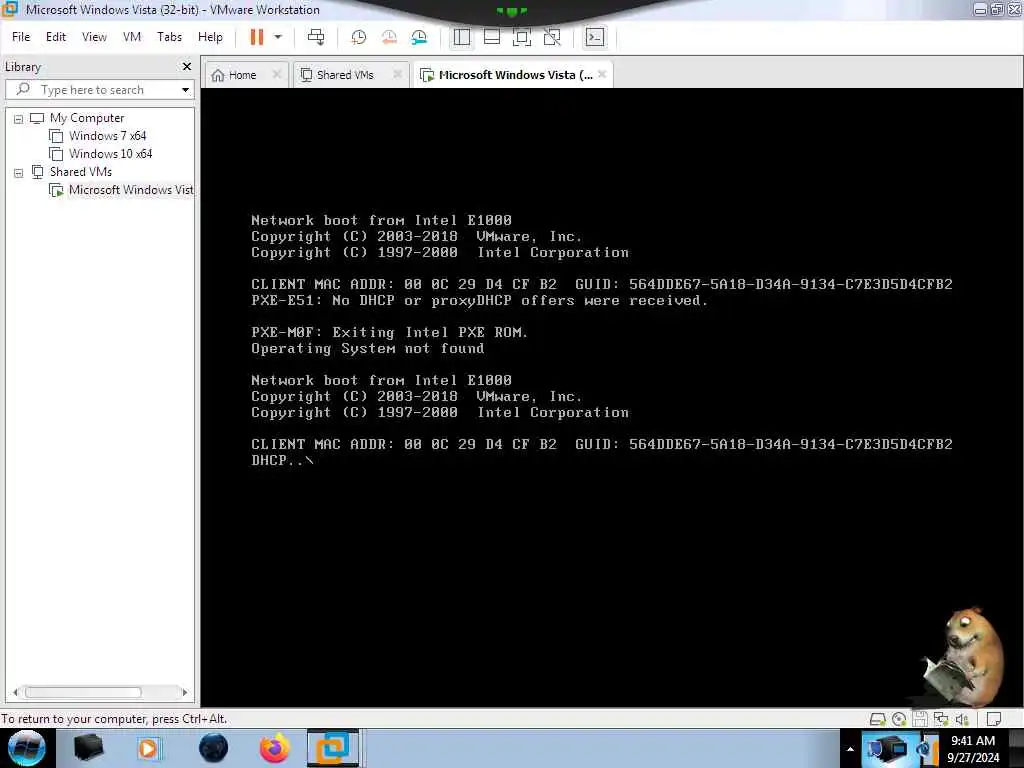This screenshot has width=1024, height=768.
Task: Select Shared VMs in the library
Action: [x=72, y=172]
